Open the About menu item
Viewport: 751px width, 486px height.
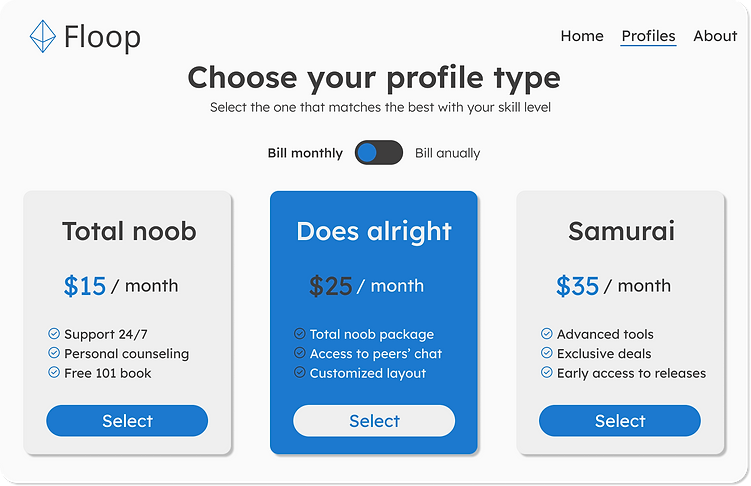715,36
